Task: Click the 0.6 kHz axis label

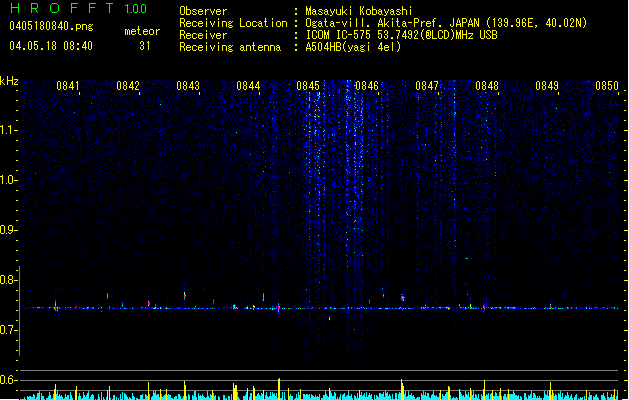Action: (8, 380)
